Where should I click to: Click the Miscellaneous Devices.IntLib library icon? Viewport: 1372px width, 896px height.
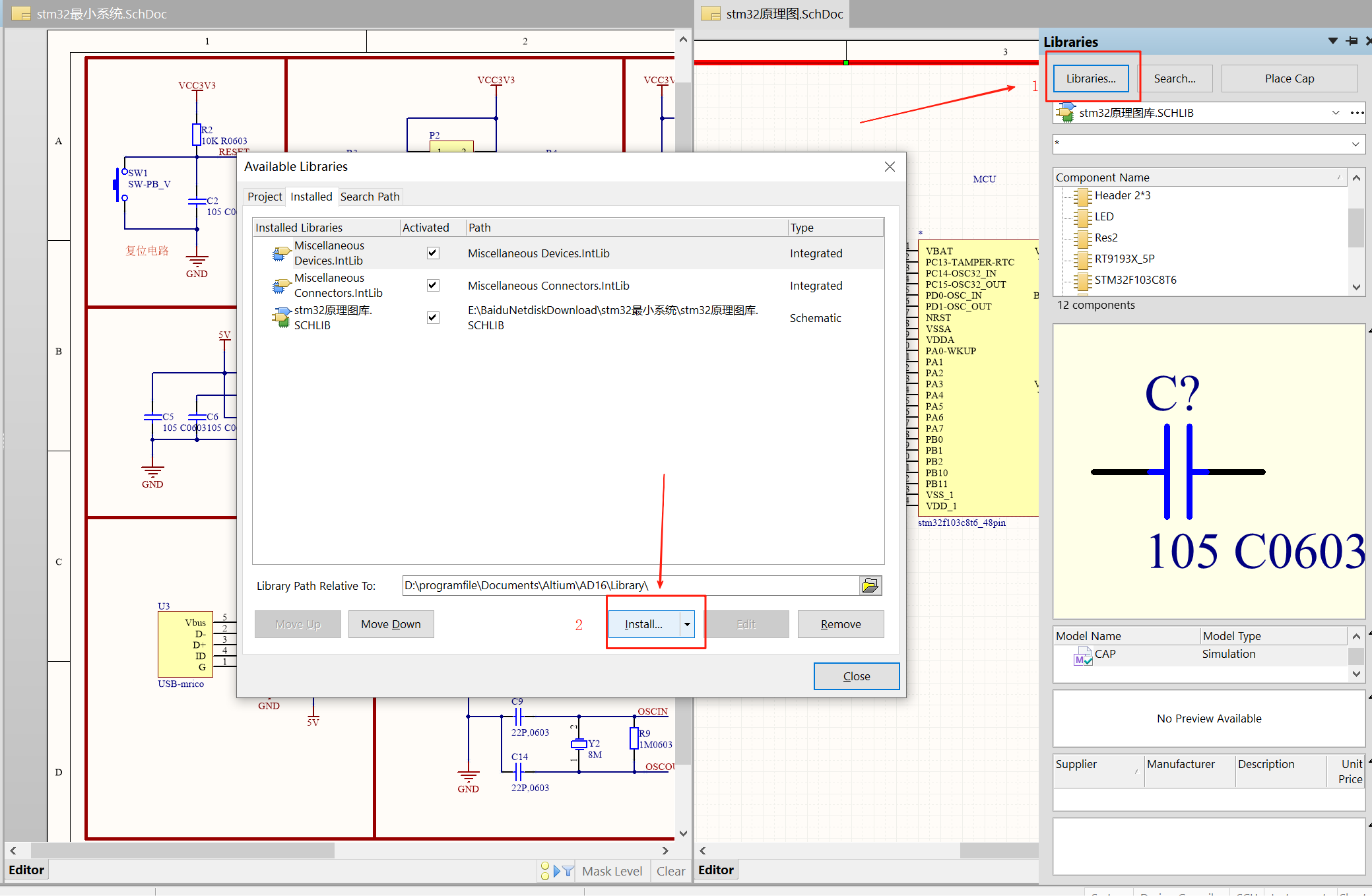[x=282, y=253]
